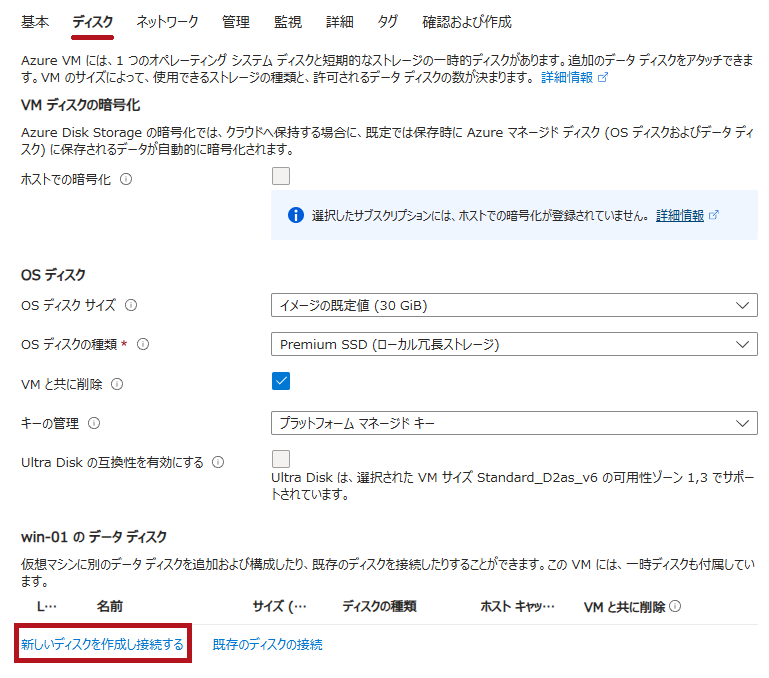Click 既存のディスクの接続 link
Screen dimensions: 769x678
[267, 645]
